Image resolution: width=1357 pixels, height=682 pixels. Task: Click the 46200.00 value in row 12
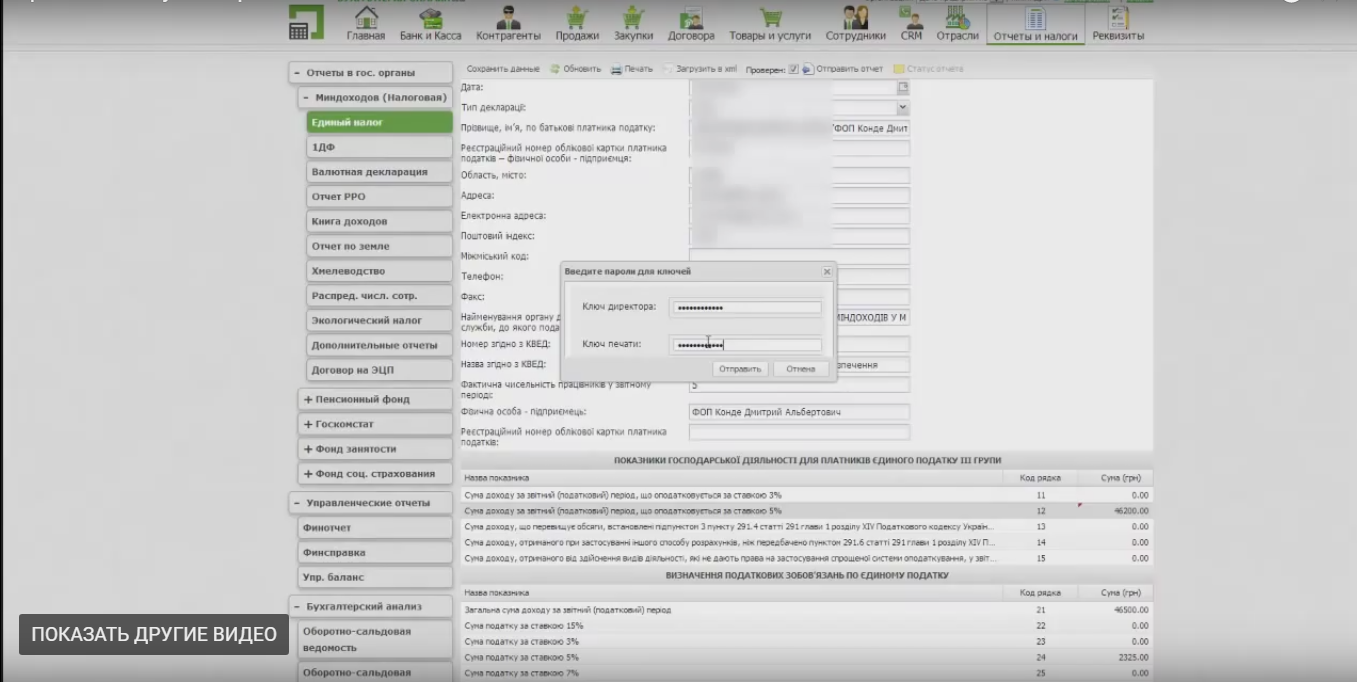(x=1131, y=510)
